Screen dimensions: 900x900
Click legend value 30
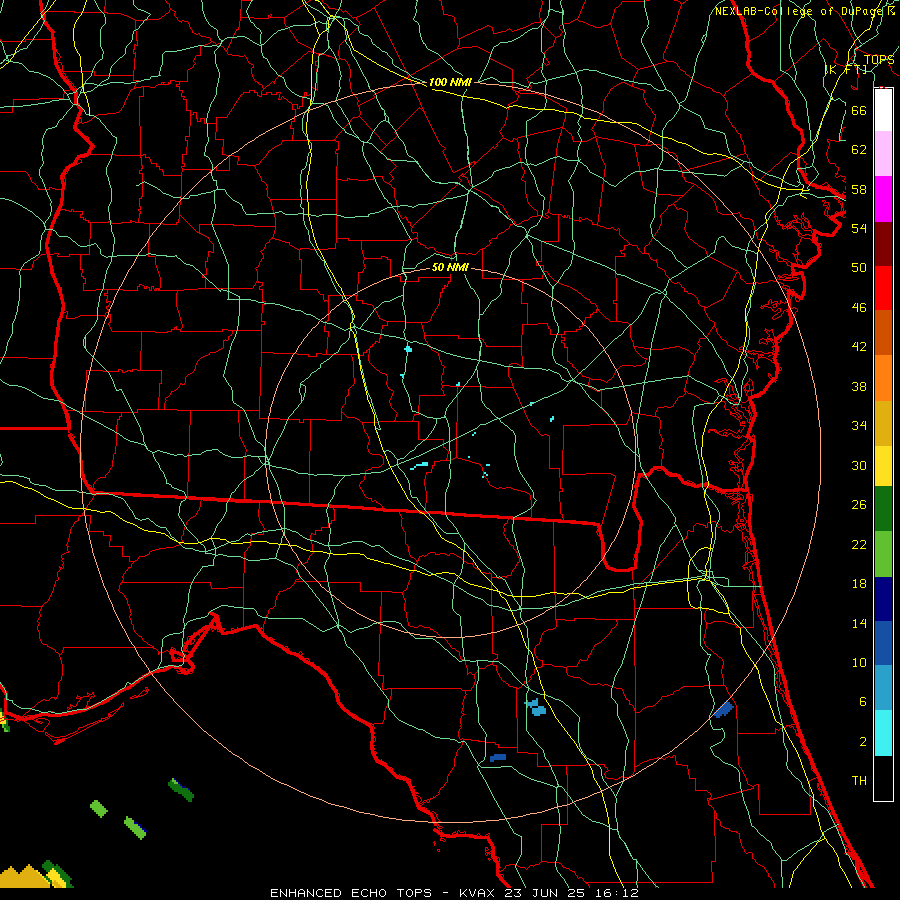click(x=859, y=465)
